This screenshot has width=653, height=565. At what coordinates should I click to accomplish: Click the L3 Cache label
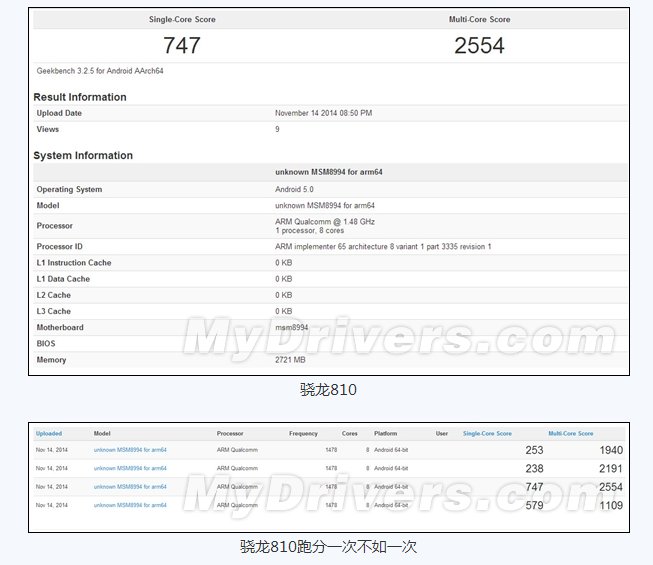(54, 311)
